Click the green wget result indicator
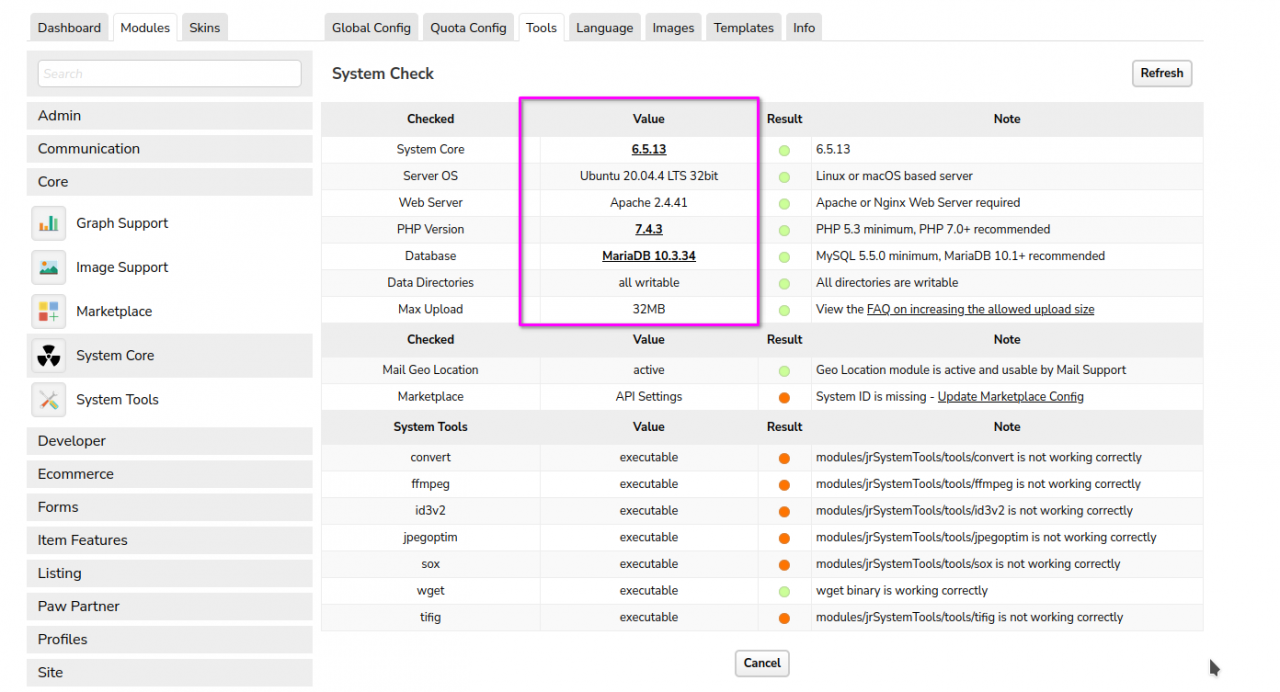This screenshot has width=1280, height=692. coord(784,591)
